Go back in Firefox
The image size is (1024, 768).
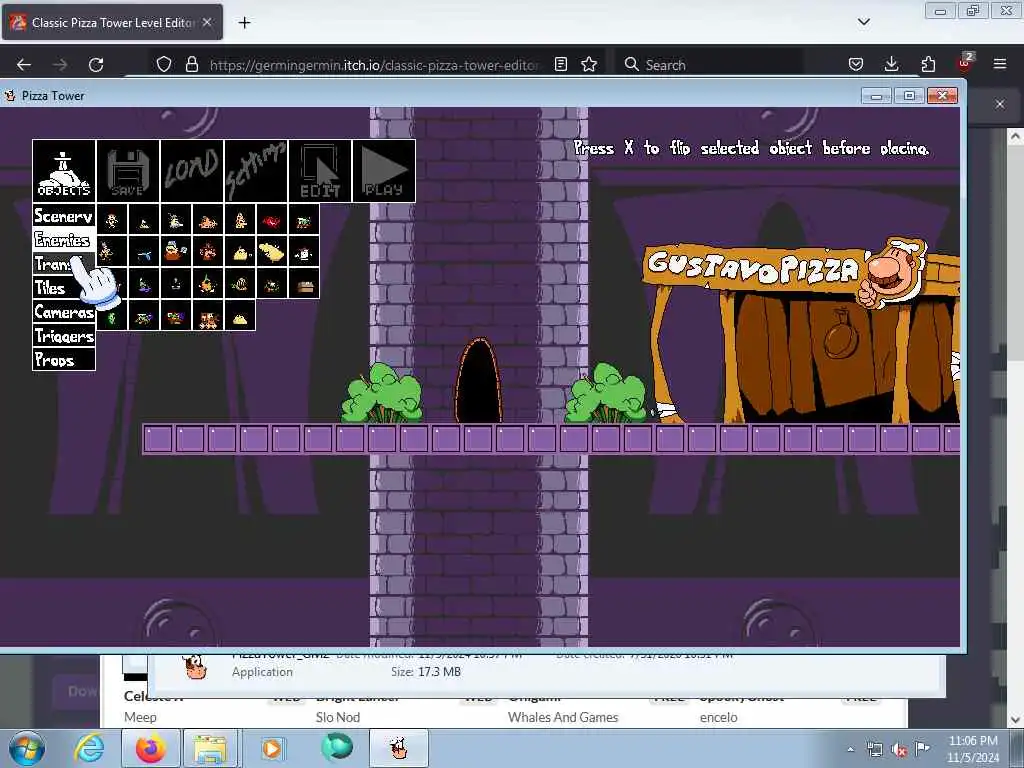(24, 64)
